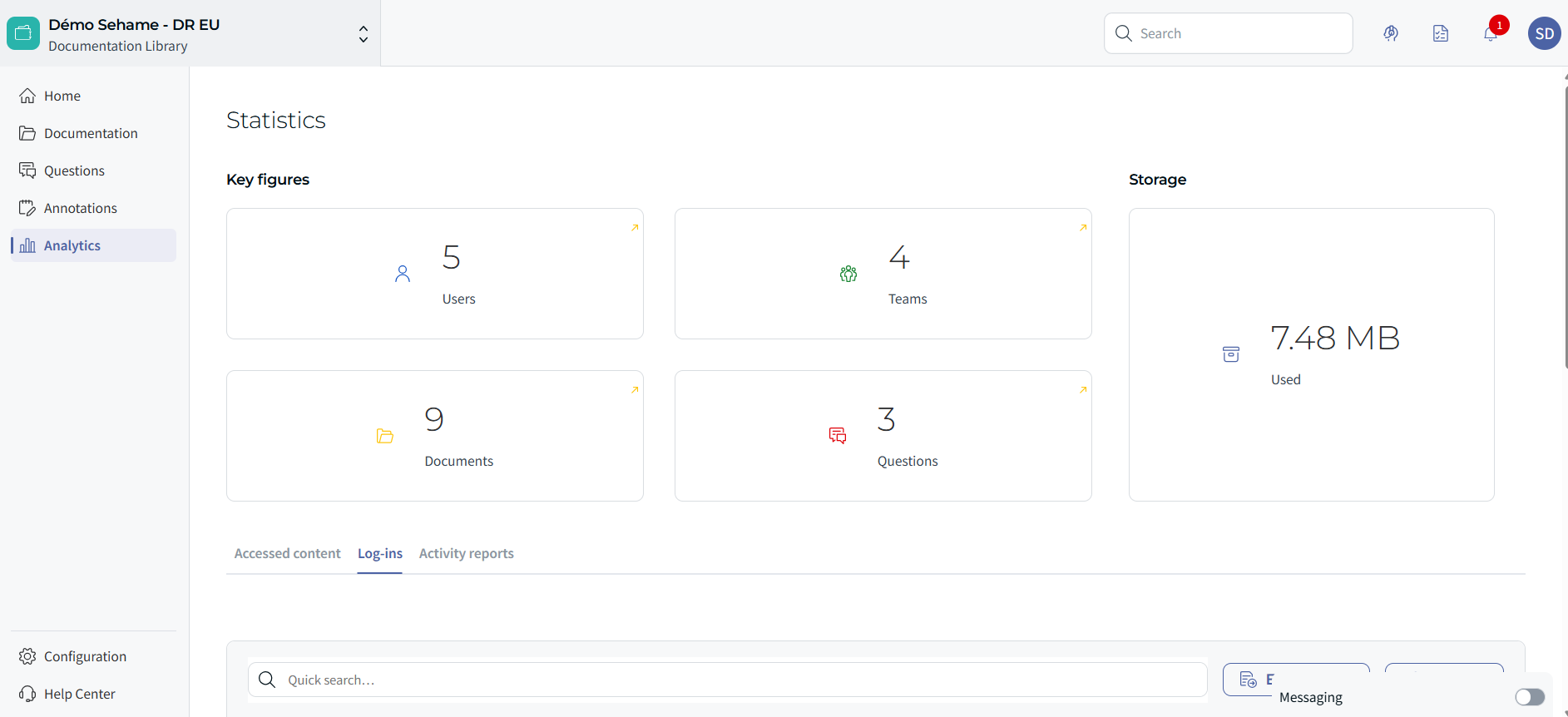Open the support headset icon
The width and height of the screenshot is (1568, 717).
coord(1391,33)
